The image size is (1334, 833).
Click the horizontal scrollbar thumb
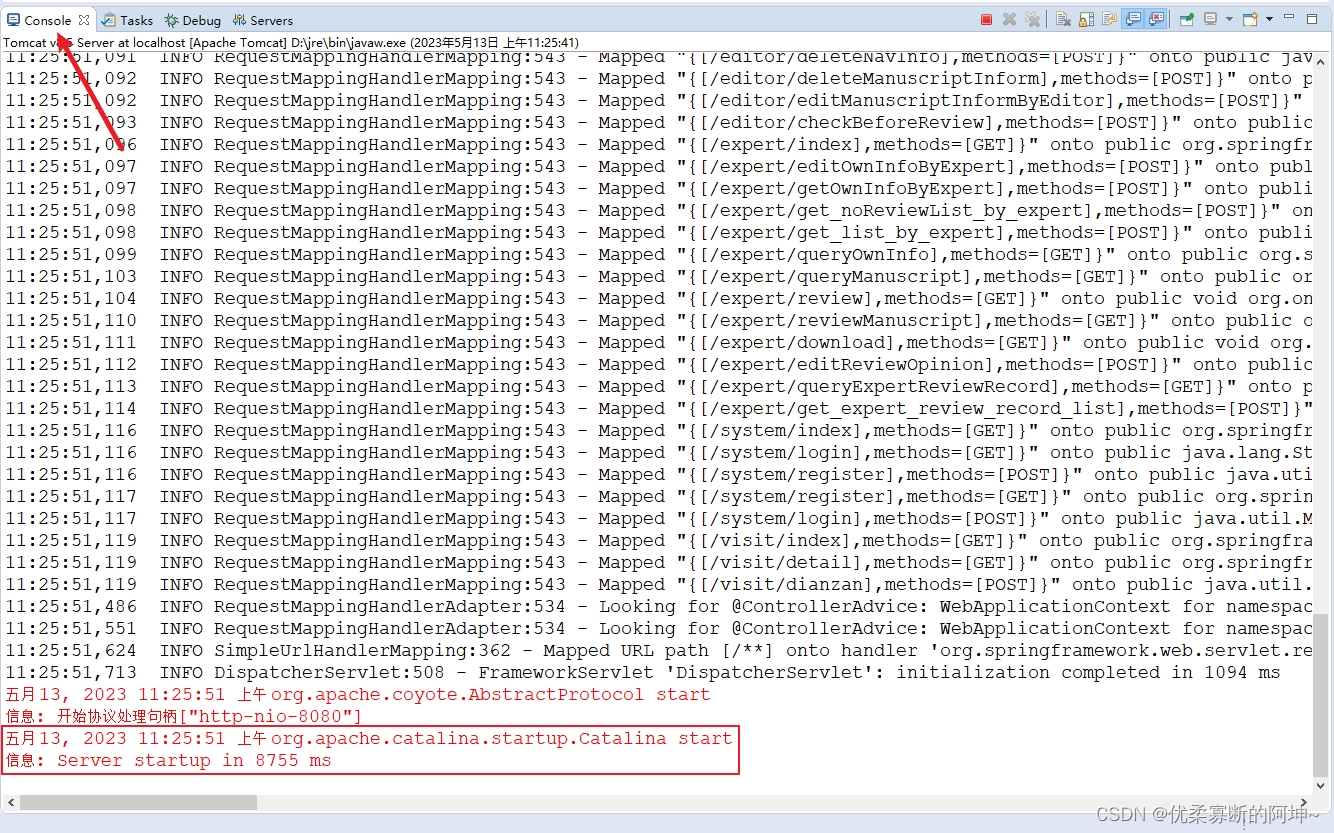(x=138, y=803)
